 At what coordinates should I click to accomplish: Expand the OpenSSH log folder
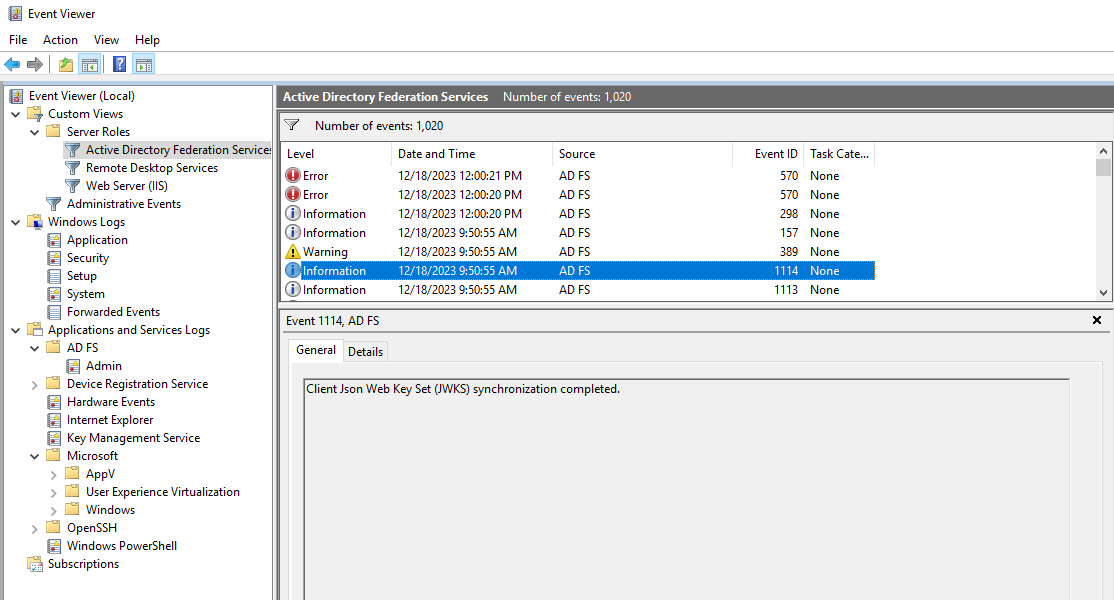click(35, 528)
